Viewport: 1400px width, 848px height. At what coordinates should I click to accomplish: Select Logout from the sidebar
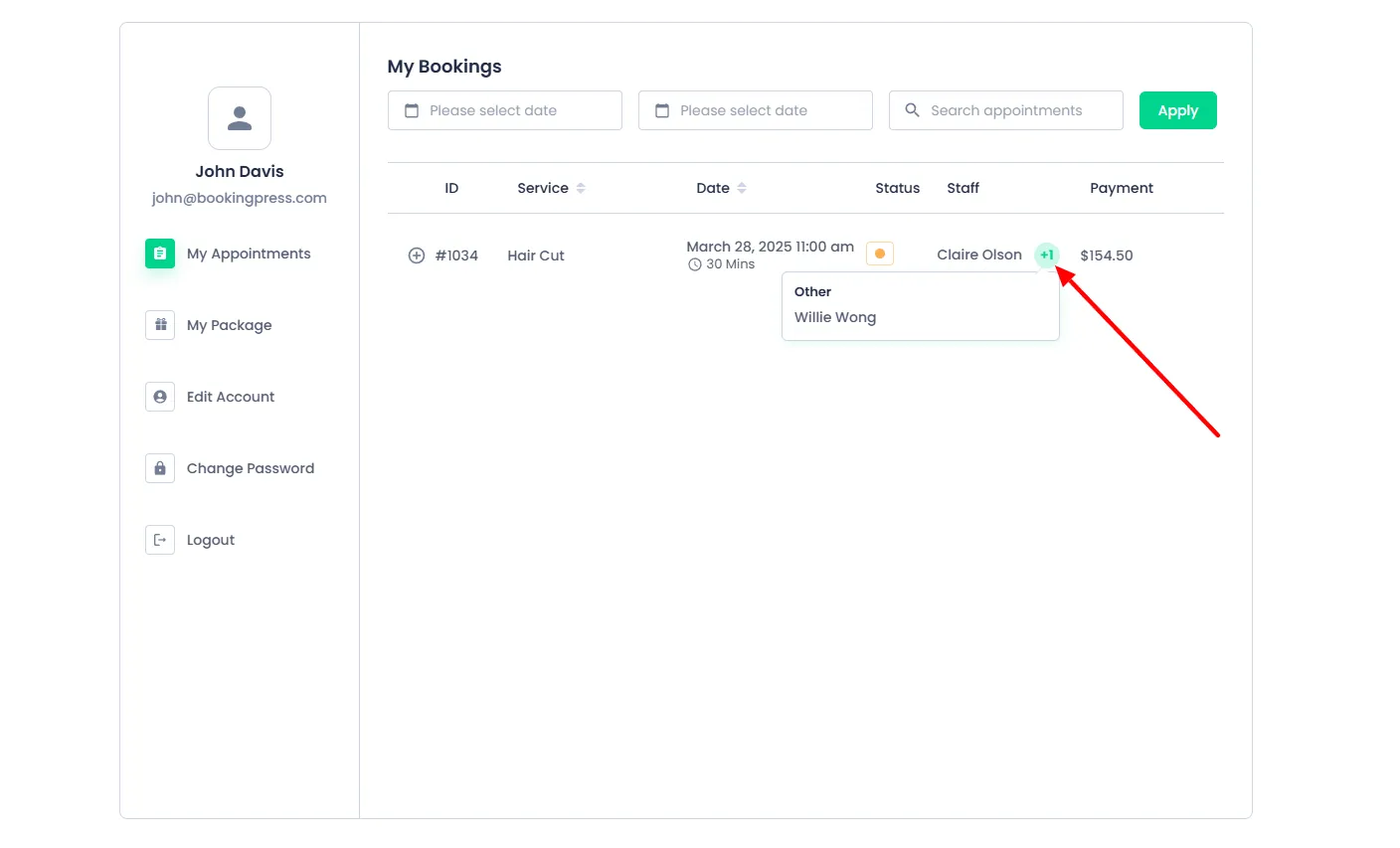191,540
